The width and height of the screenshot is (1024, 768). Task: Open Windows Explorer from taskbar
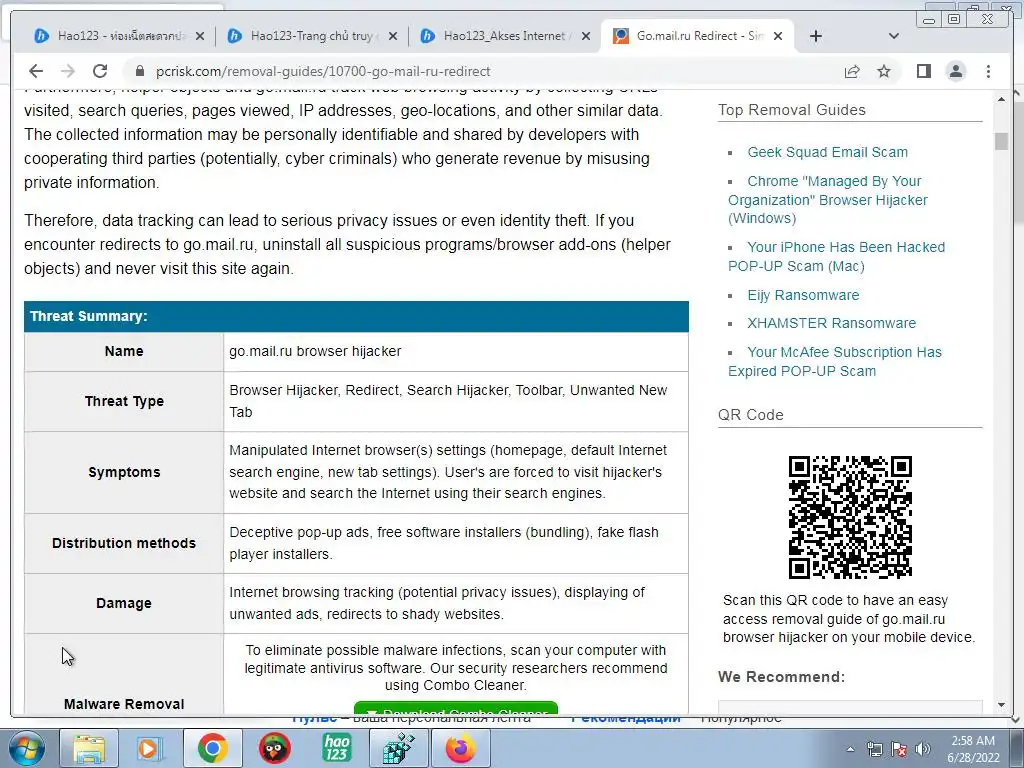[x=89, y=749]
